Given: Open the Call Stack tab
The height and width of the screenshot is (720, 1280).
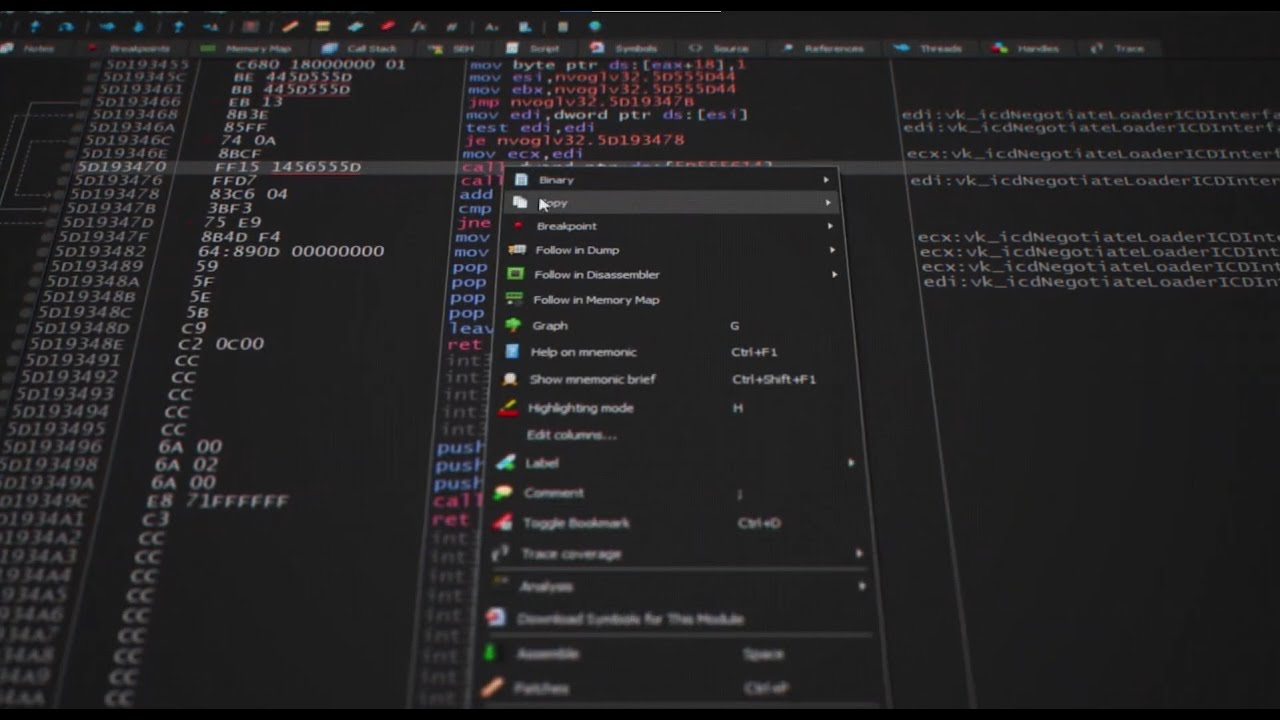Looking at the screenshot, I should [362, 48].
